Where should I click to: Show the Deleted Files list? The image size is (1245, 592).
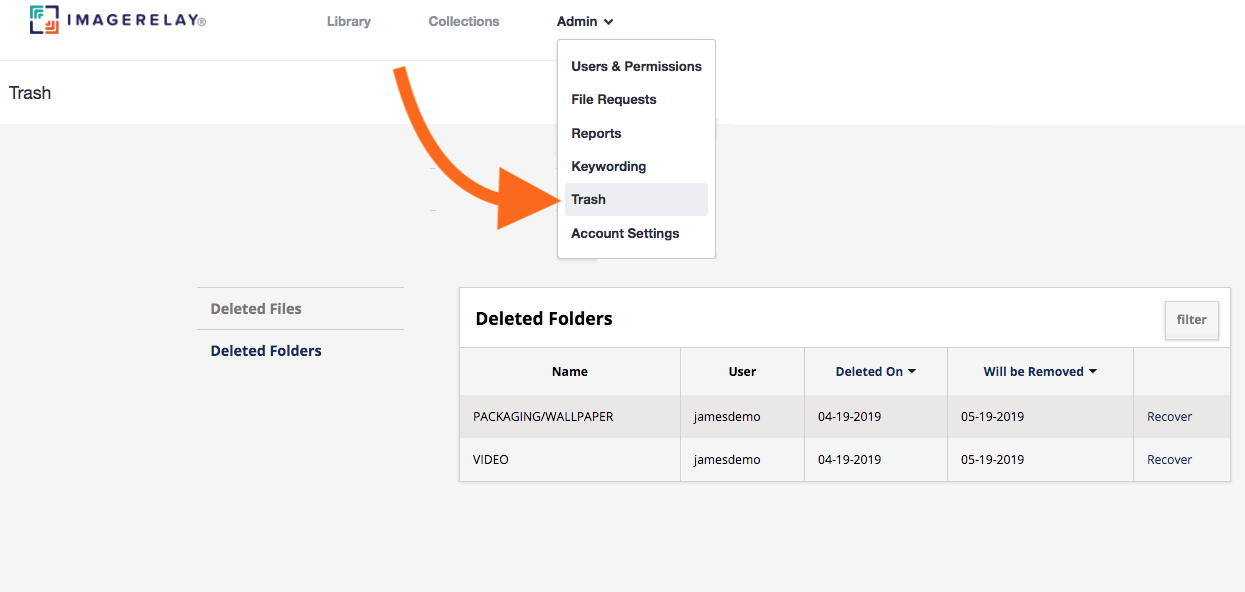tap(256, 309)
